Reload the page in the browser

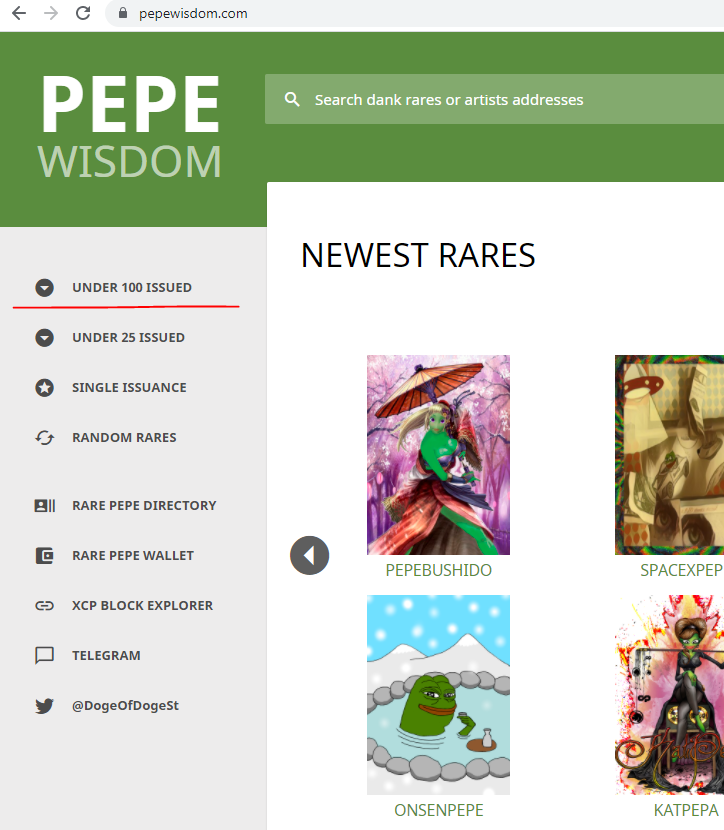point(83,13)
